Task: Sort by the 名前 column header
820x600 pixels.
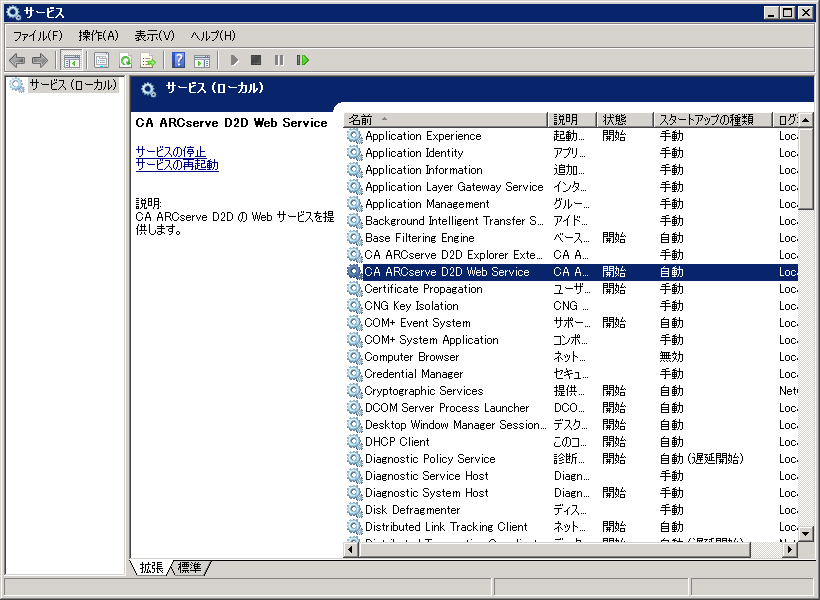Action: click(446, 120)
